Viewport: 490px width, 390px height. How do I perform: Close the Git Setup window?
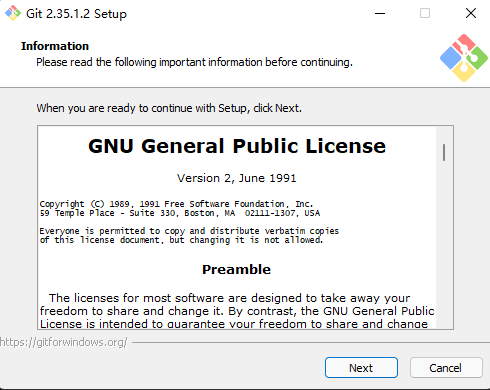[x=471, y=13]
